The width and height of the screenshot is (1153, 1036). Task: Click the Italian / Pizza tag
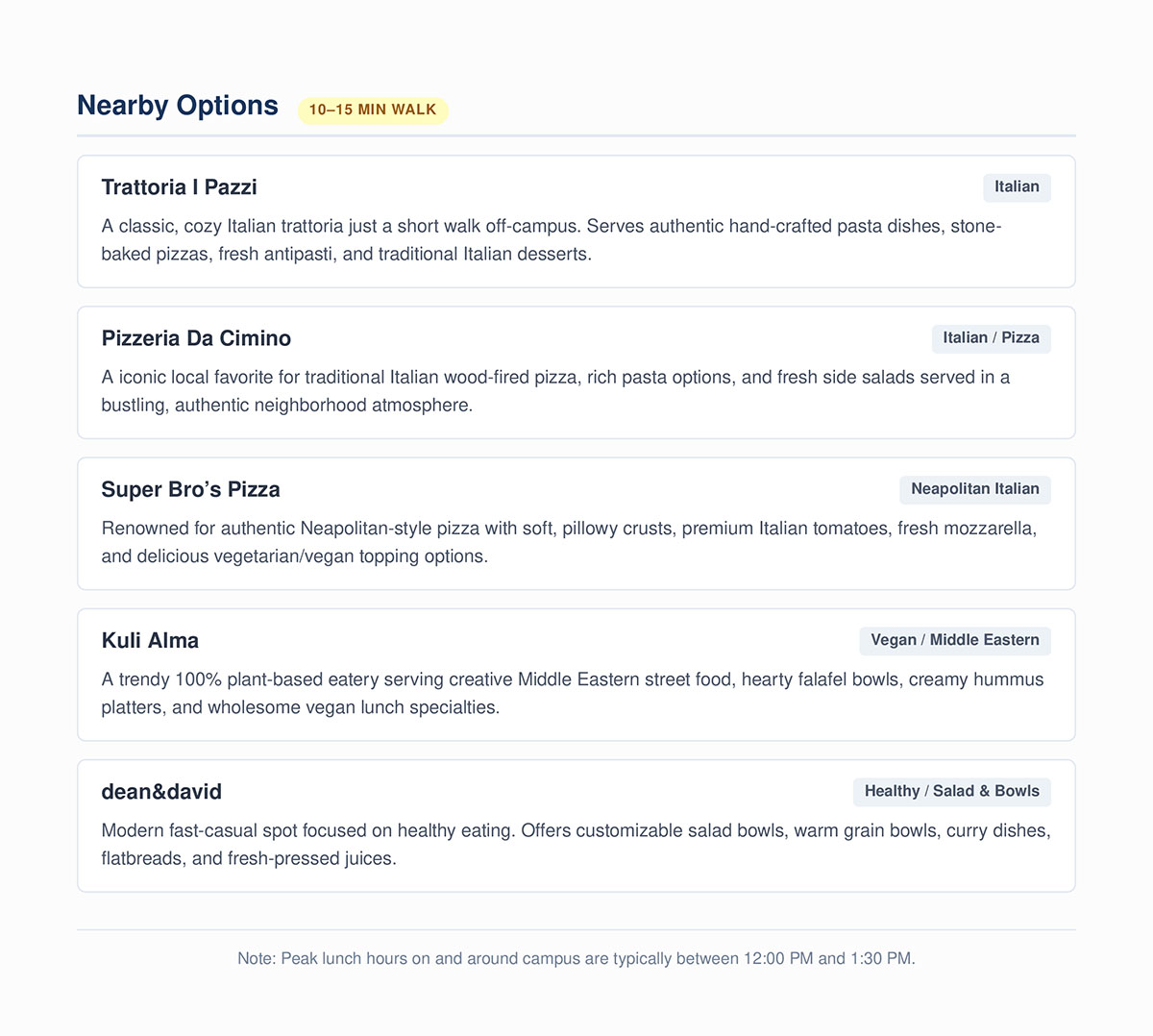tap(991, 338)
